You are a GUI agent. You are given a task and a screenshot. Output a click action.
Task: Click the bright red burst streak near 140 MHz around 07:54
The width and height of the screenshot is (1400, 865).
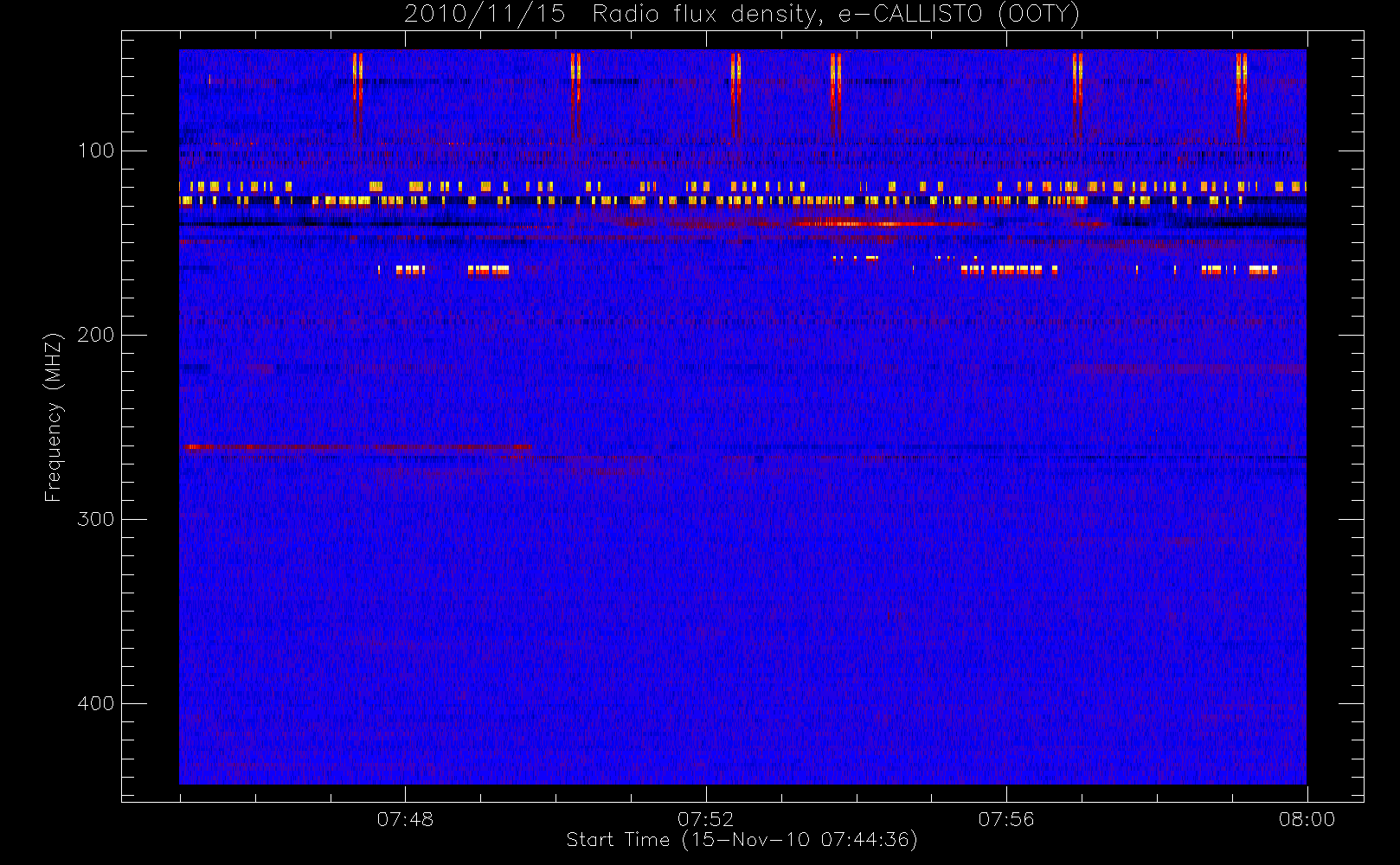(887, 223)
